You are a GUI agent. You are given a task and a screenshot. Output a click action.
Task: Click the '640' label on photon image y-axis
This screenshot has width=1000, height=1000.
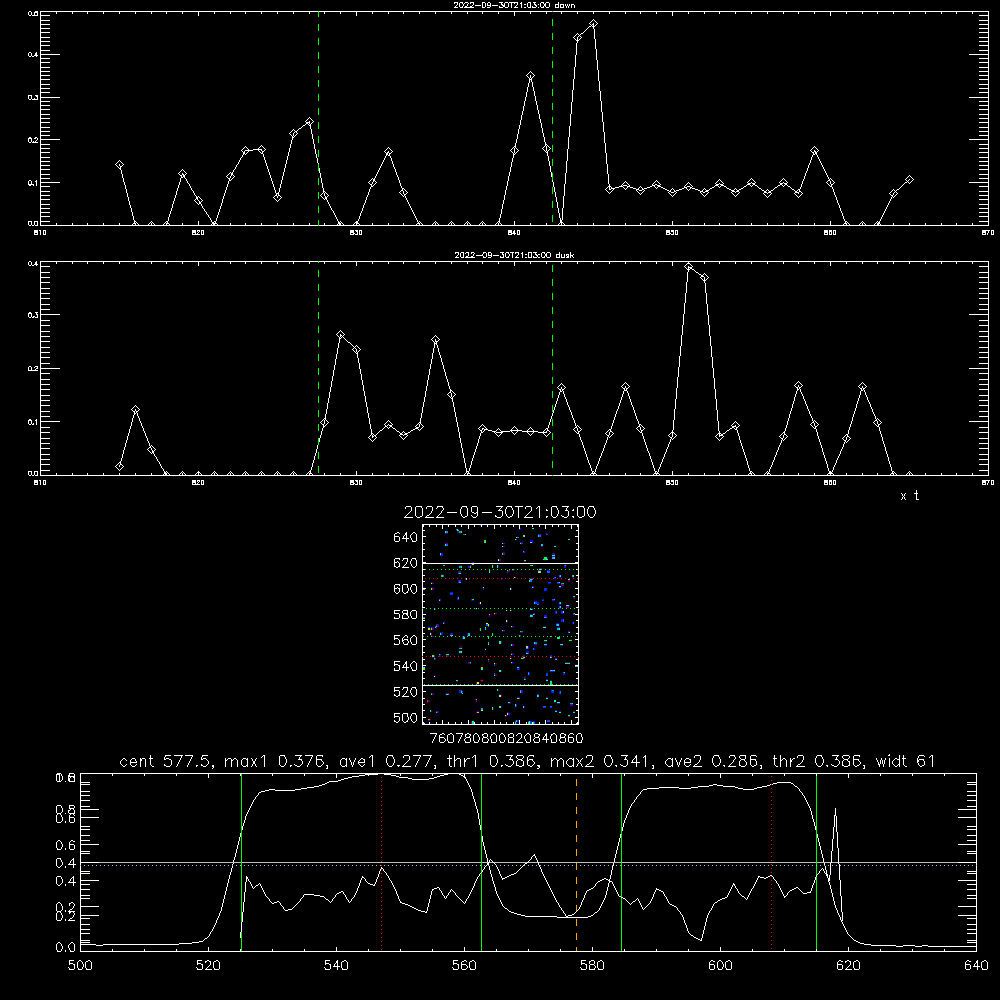pos(406,538)
